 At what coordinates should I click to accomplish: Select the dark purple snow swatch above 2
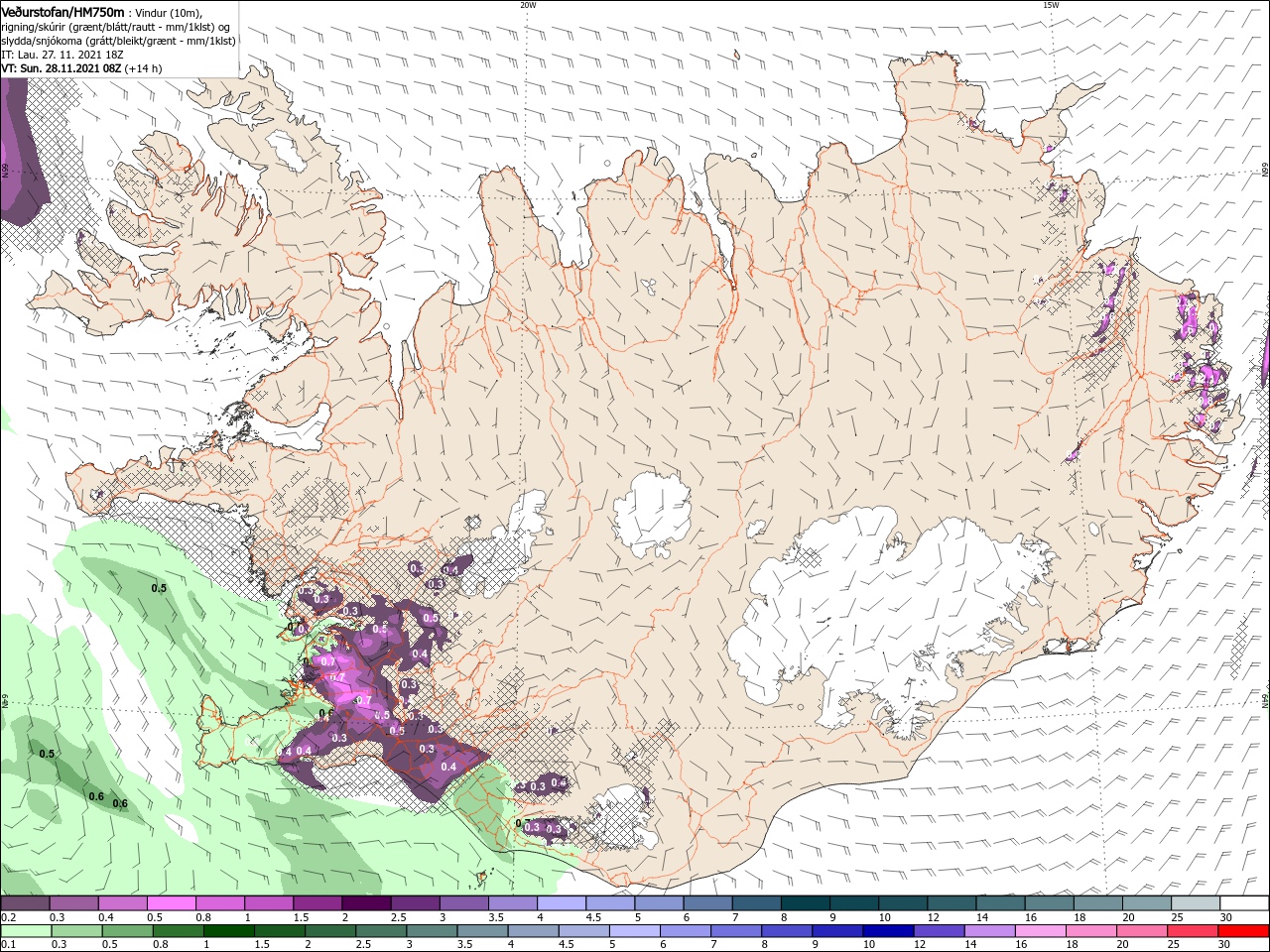tap(366, 904)
